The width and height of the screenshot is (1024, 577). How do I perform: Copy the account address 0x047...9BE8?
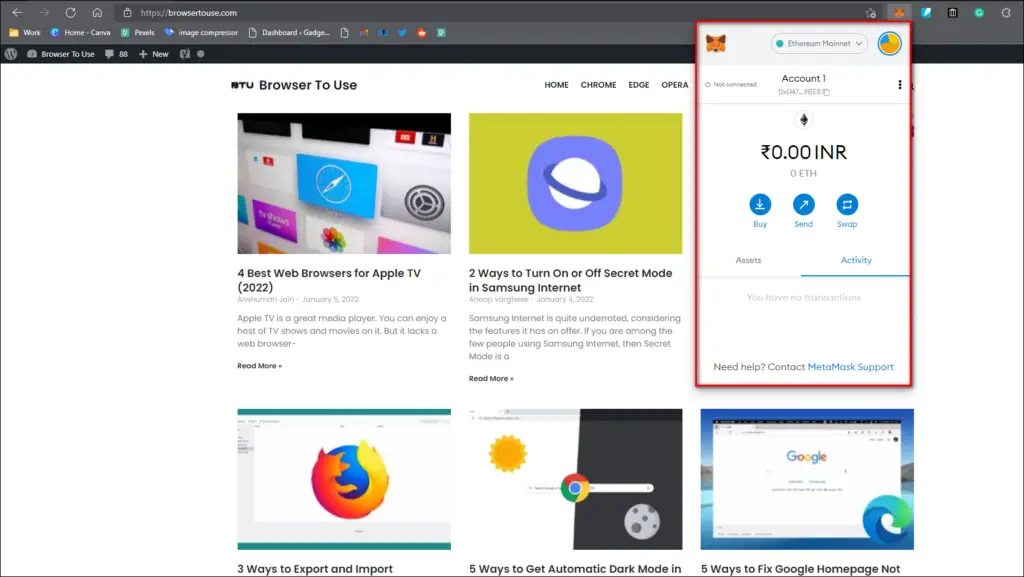coord(803,92)
